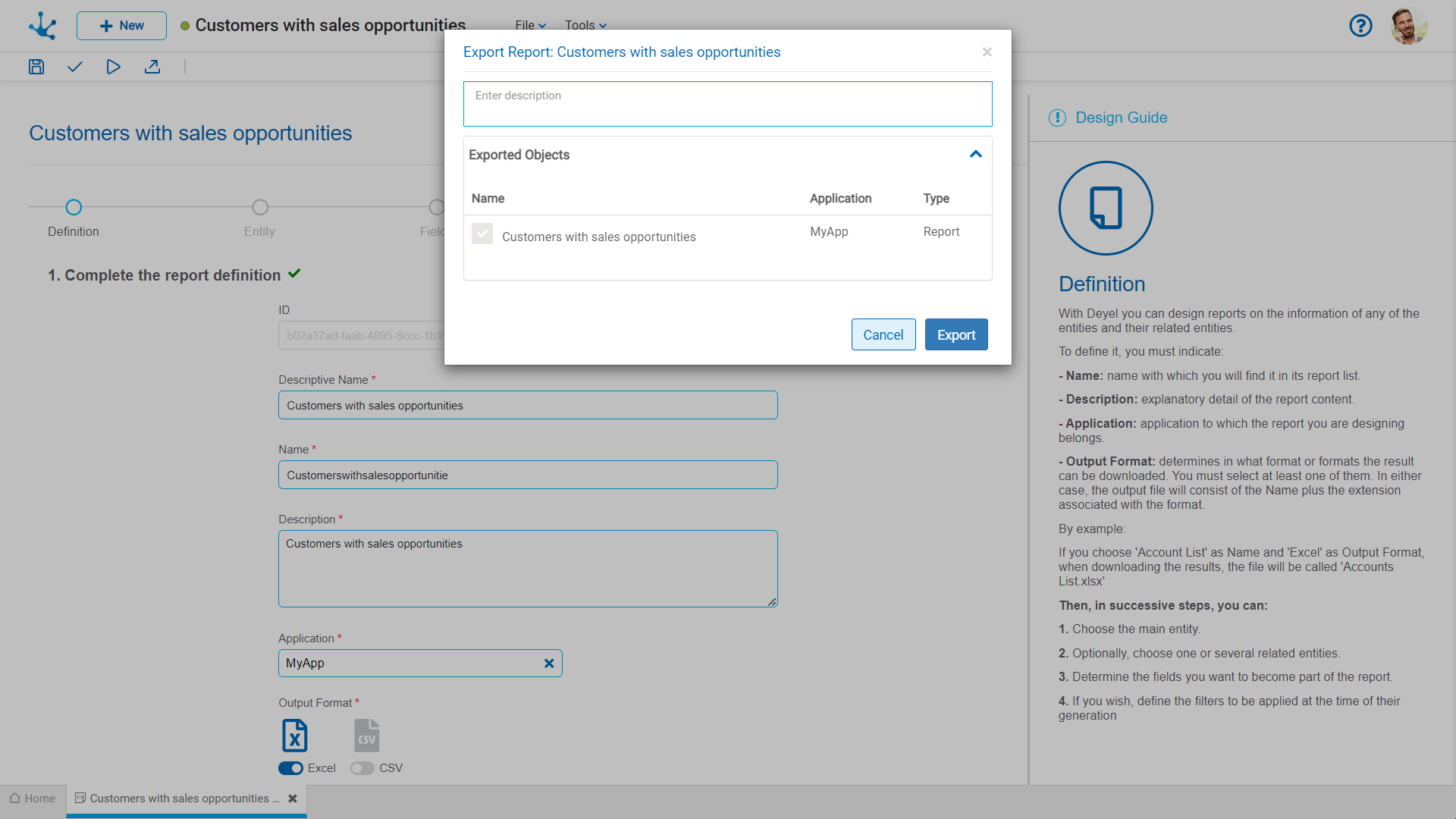Toggle the CSV output format switch
This screenshot has height=819, width=1456.
[x=361, y=767]
